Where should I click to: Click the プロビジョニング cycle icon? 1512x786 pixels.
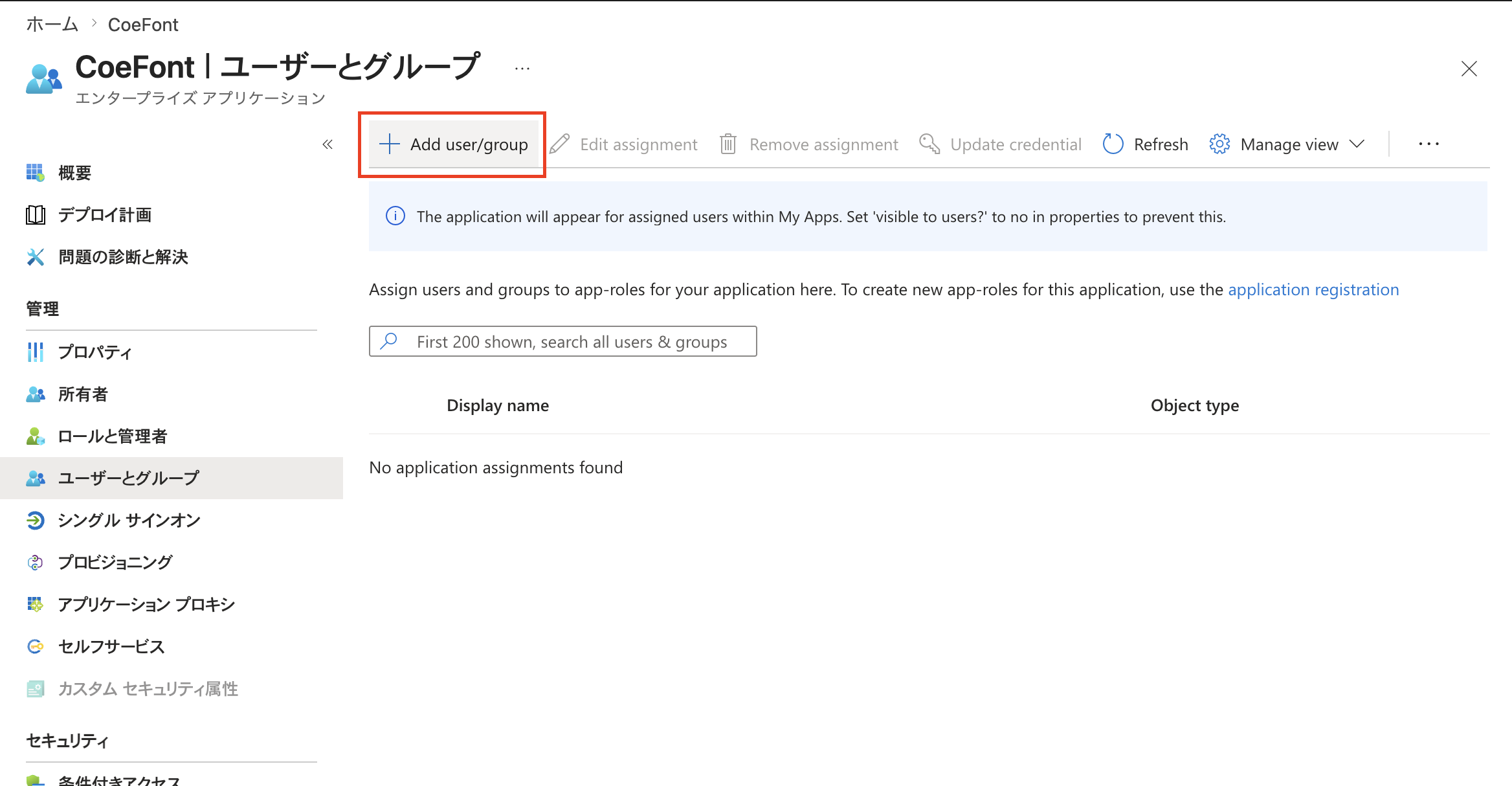tap(35, 562)
